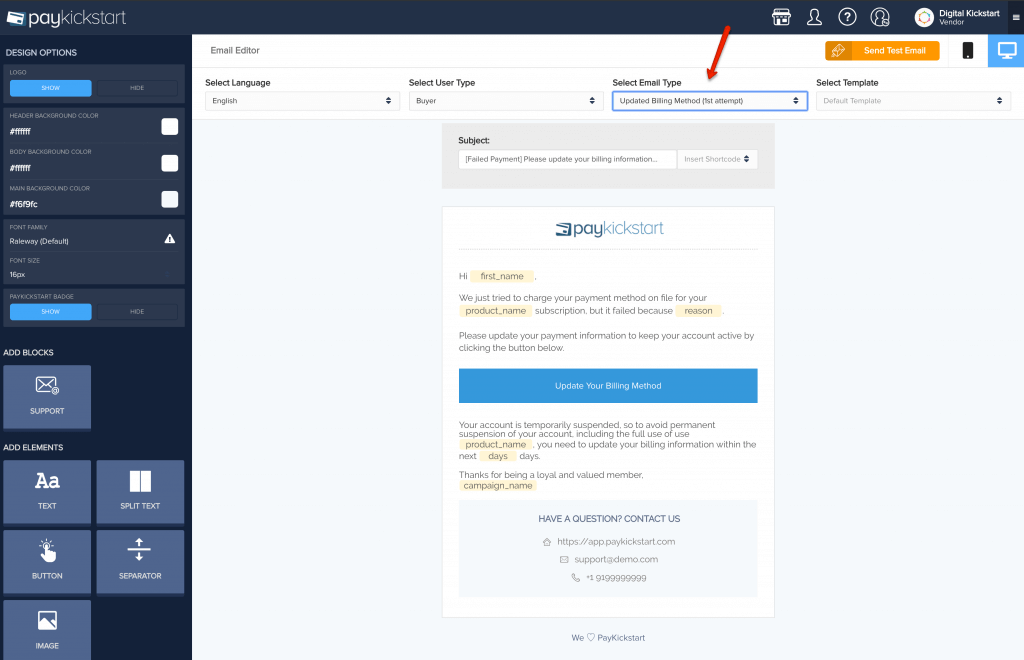Viewport: 1024px width, 660px height.
Task: Add a Separator element
Action: (x=140, y=561)
